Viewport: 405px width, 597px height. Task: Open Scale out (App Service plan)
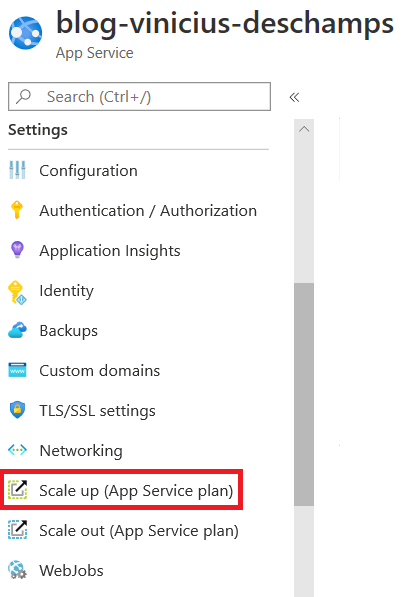139,530
